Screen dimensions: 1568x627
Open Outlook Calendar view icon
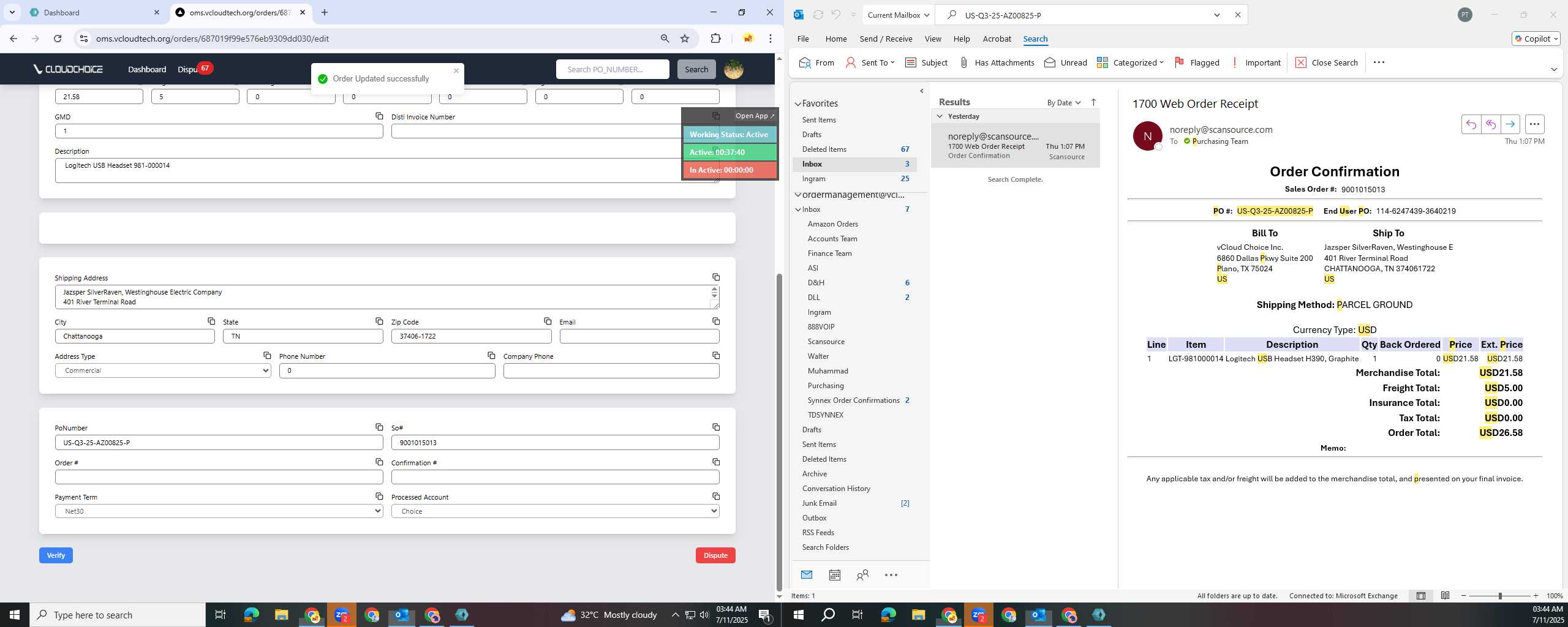834,575
